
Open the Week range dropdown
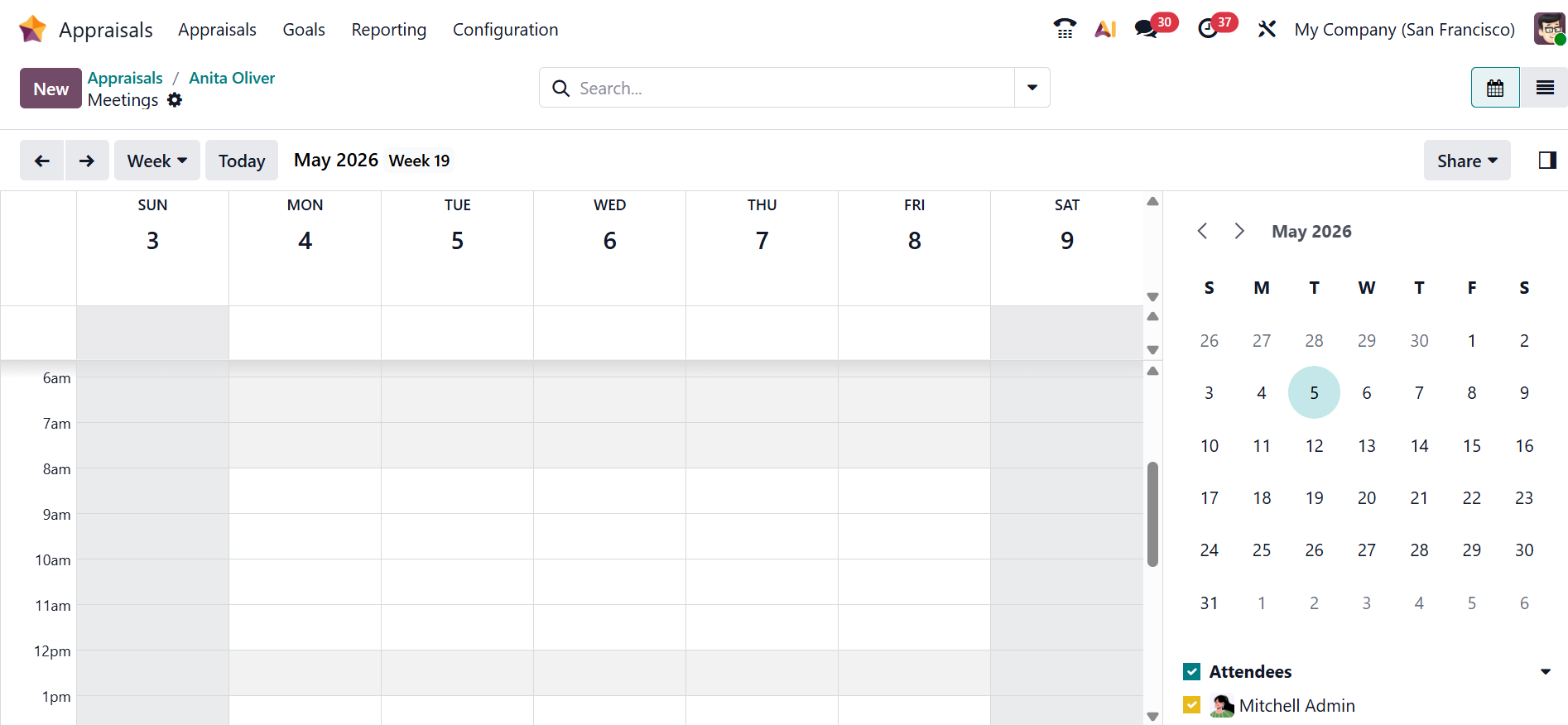[157, 161]
